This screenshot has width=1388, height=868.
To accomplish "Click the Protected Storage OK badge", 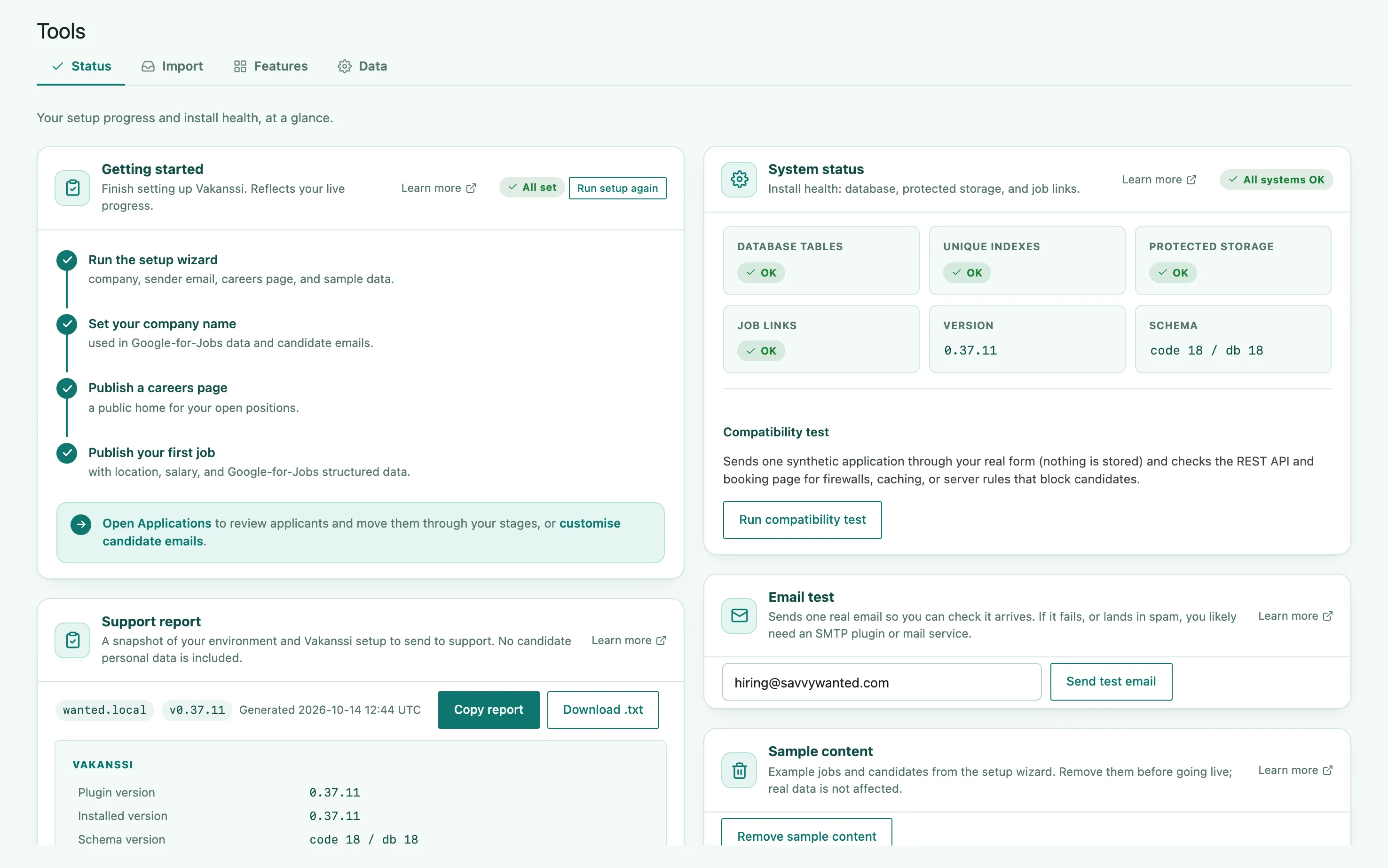I will pyautogui.click(x=1173, y=273).
